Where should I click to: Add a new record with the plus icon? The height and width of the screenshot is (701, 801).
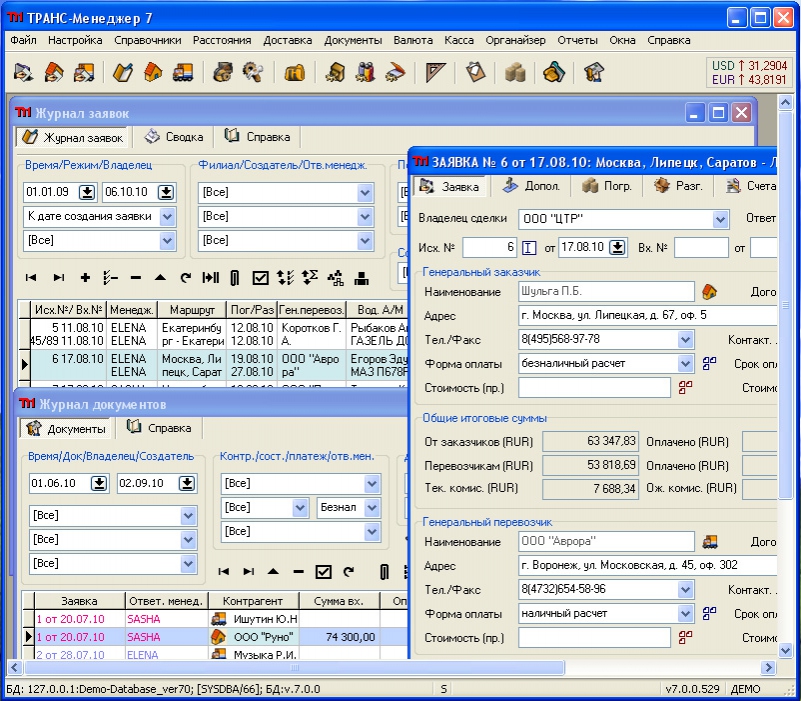85,277
